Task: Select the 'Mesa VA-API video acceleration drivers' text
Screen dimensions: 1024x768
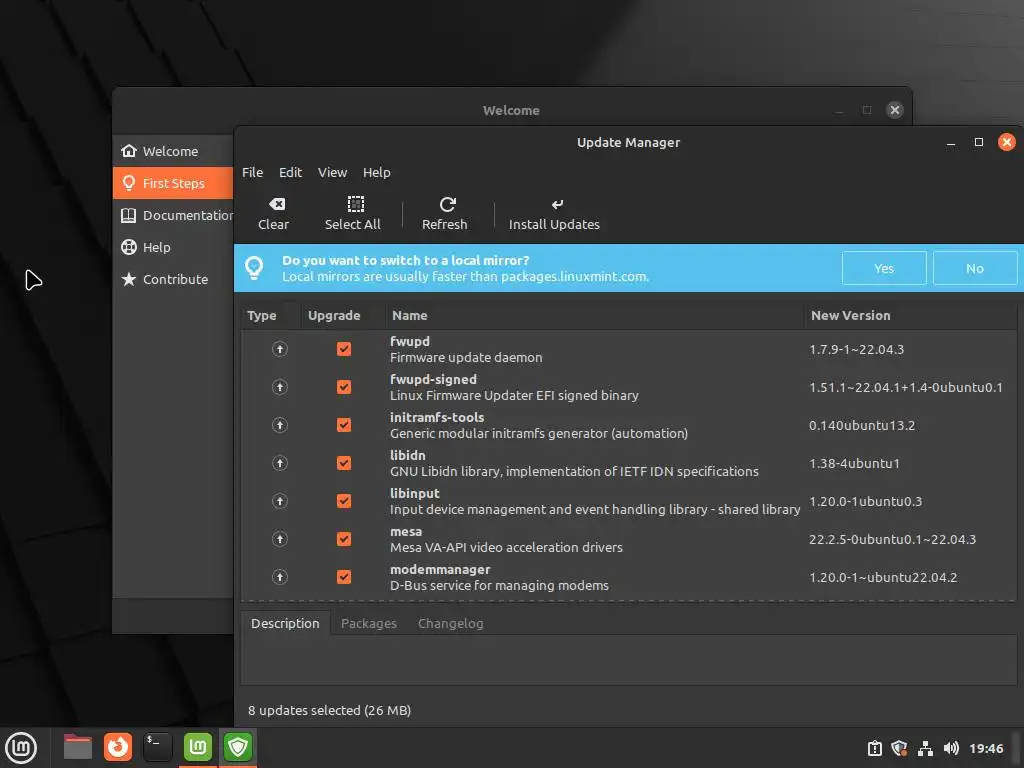Action: tap(506, 547)
